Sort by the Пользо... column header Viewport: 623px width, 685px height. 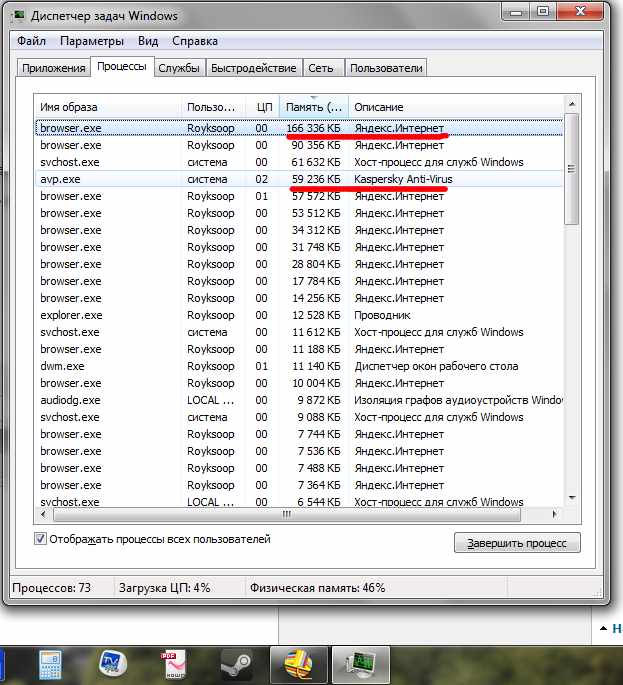click(214, 107)
